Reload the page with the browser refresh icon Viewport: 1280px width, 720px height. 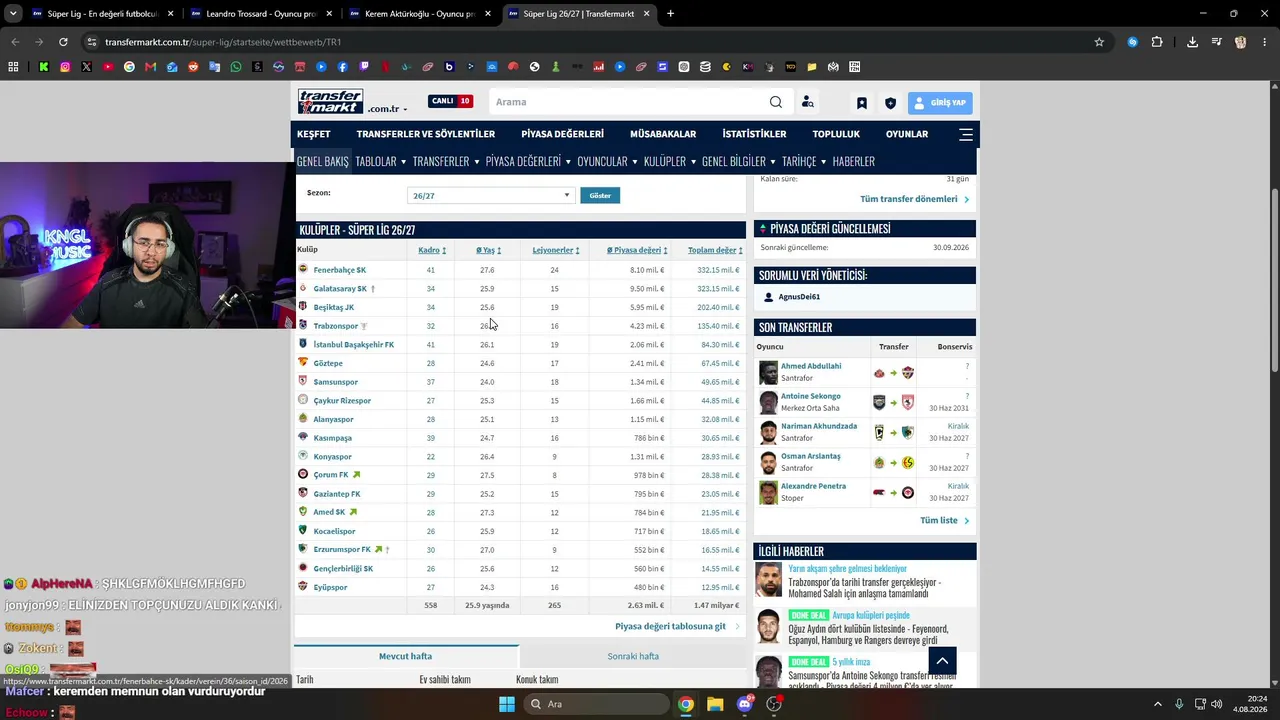63,42
